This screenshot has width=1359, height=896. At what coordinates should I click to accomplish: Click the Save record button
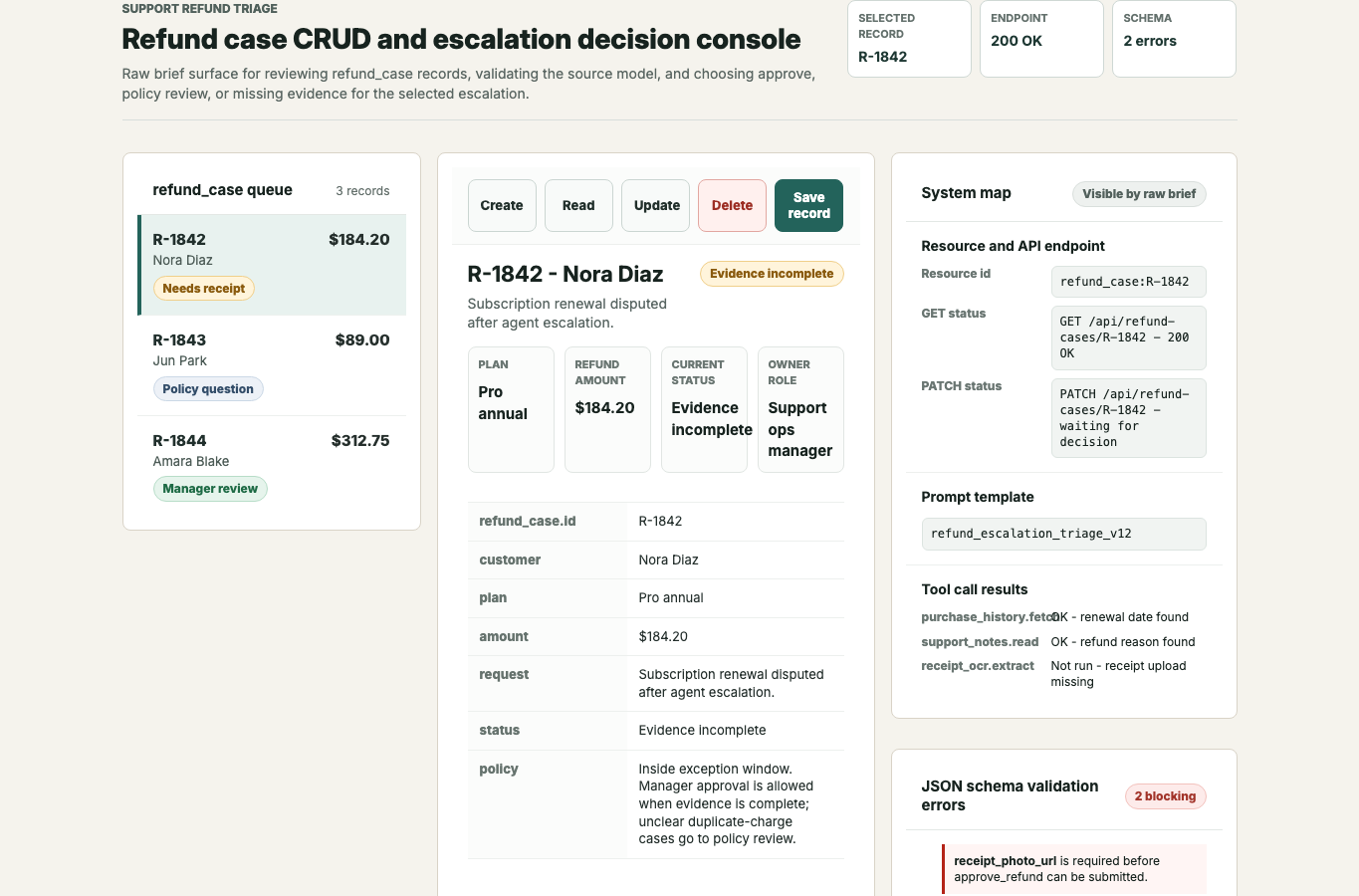(x=808, y=205)
